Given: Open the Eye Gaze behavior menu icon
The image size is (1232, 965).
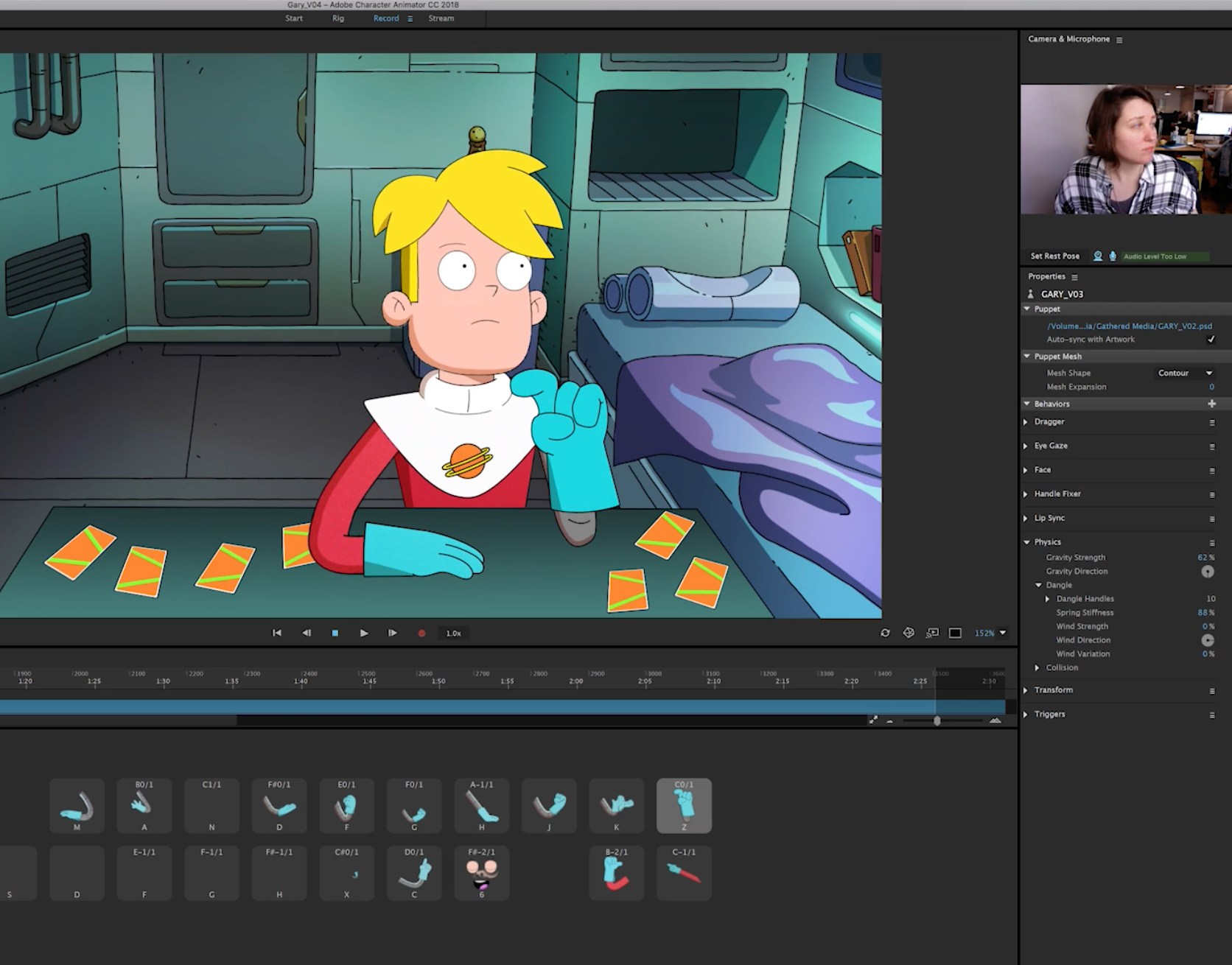Looking at the screenshot, I should [1211, 446].
